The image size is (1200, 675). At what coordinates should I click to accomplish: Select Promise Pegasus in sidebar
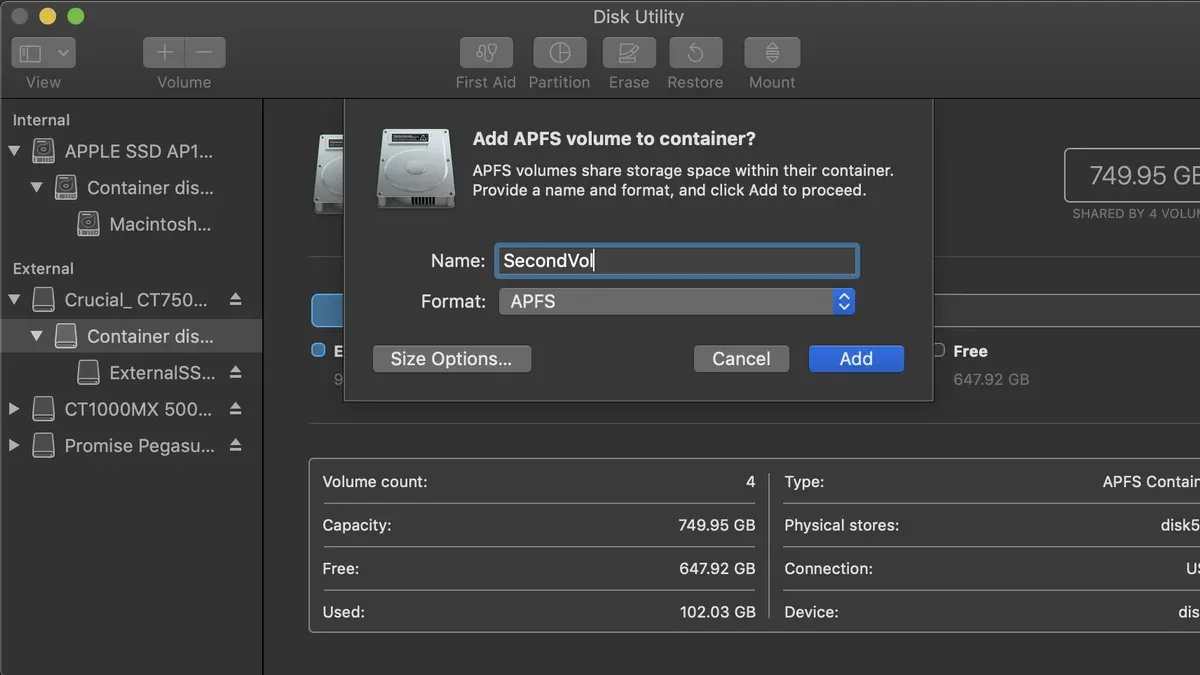(x=140, y=446)
